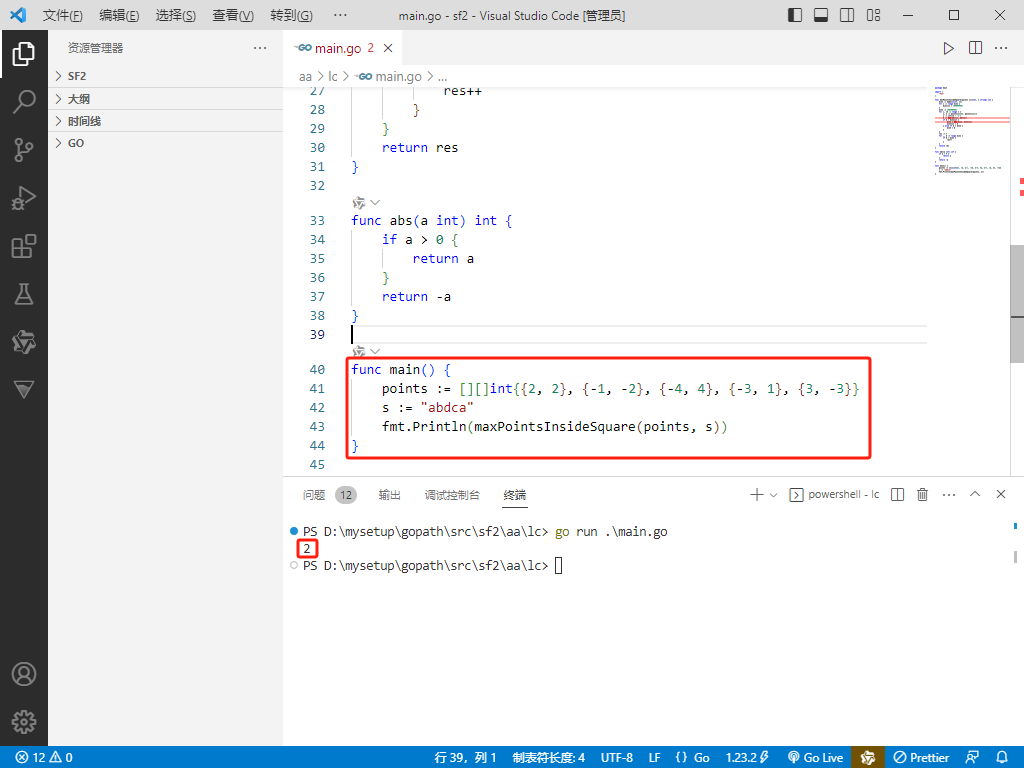Image resolution: width=1024 pixels, height=768 pixels.
Task: Split the editor to the right
Action: tap(975, 48)
